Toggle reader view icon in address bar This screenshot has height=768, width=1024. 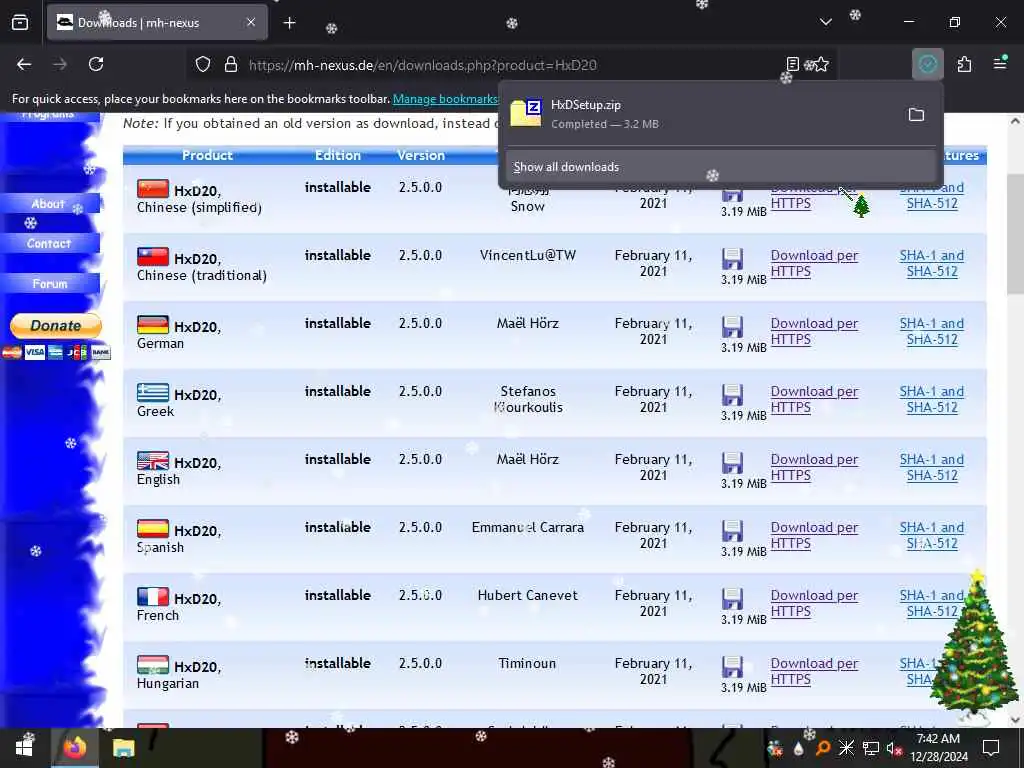coord(792,64)
